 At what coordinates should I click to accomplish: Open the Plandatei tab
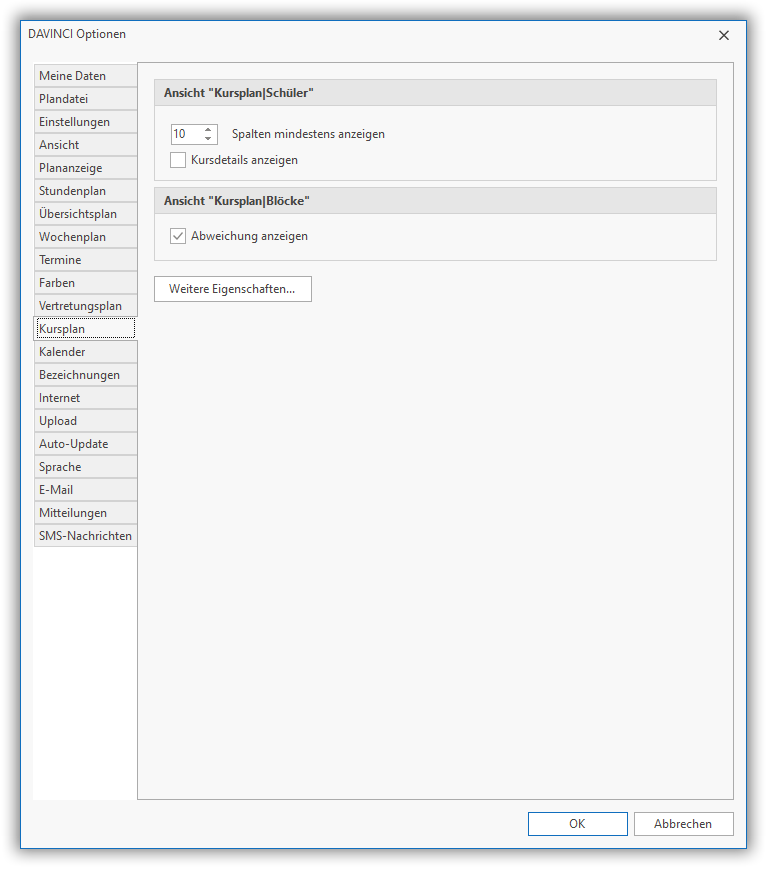point(85,99)
